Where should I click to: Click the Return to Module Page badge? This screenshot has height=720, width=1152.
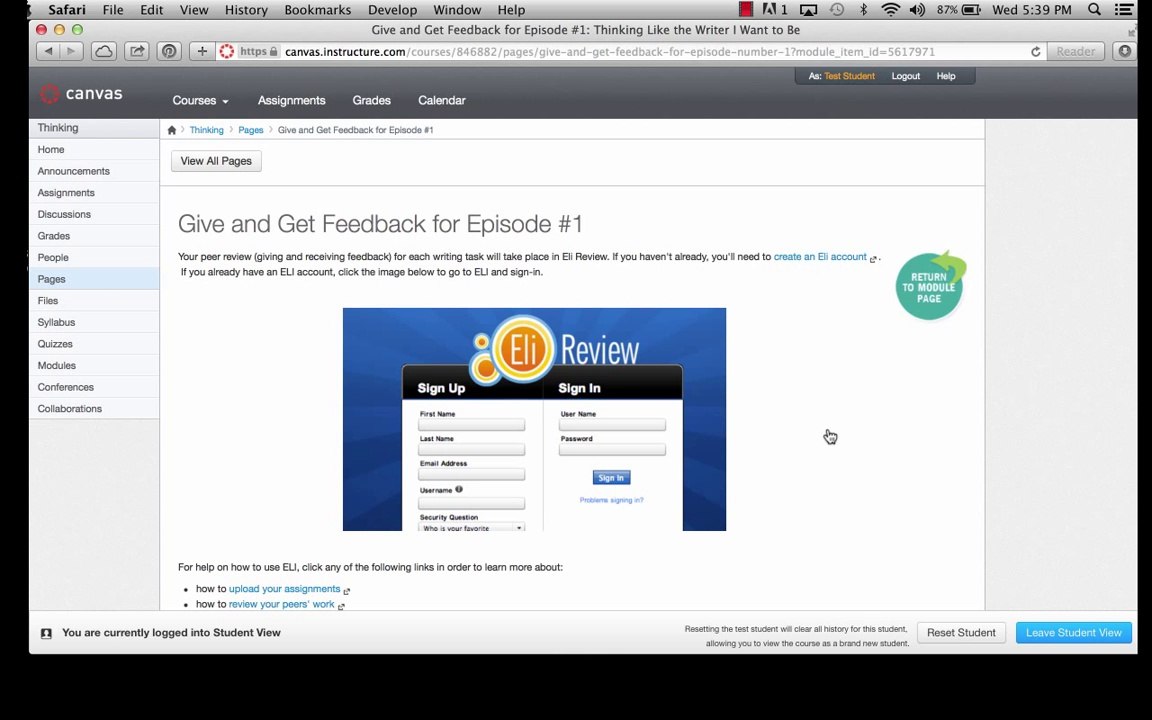pyautogui.click(x=930, y=286)
